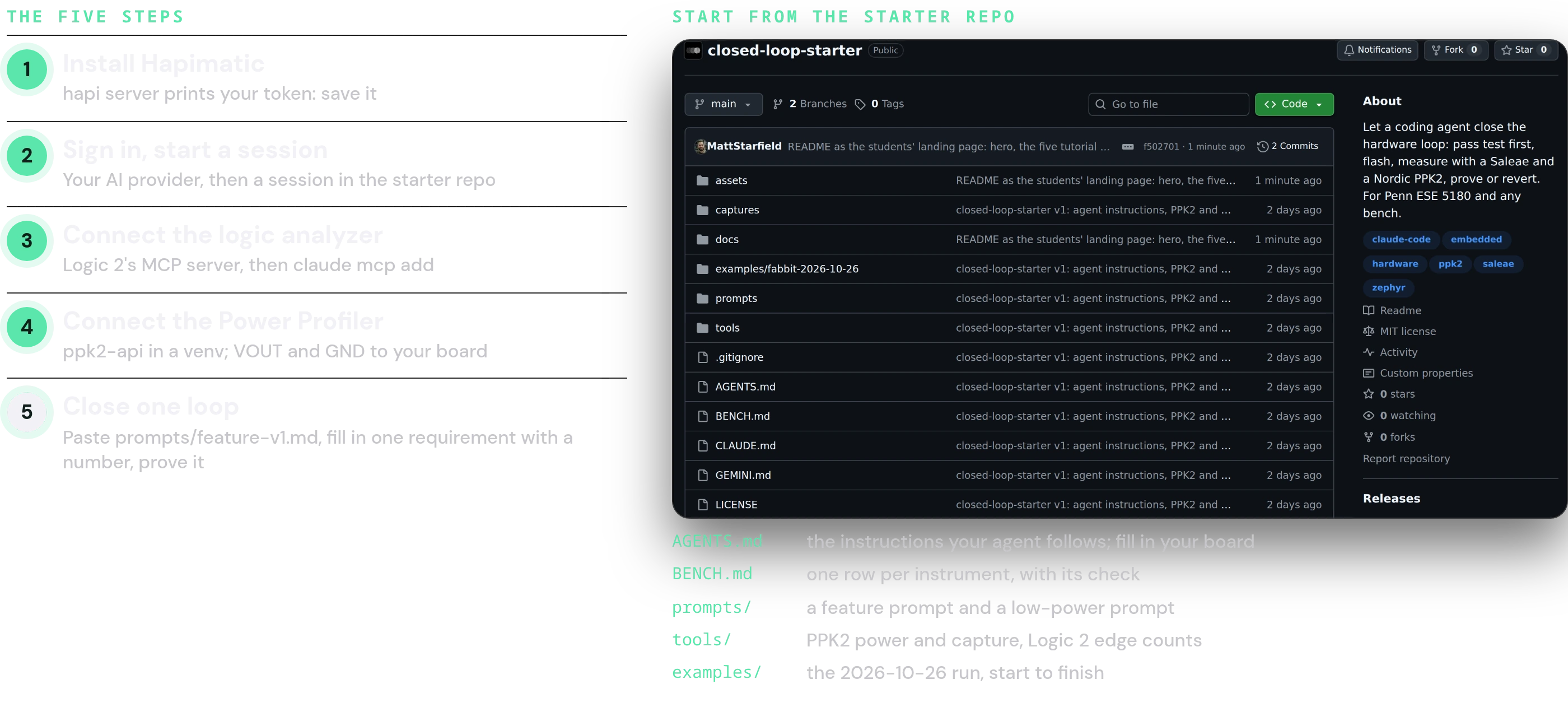The height and width of the screenshot is (726, 1568).
Task: Click the LICENSE file icon
Action: click(x=702, y=505)
